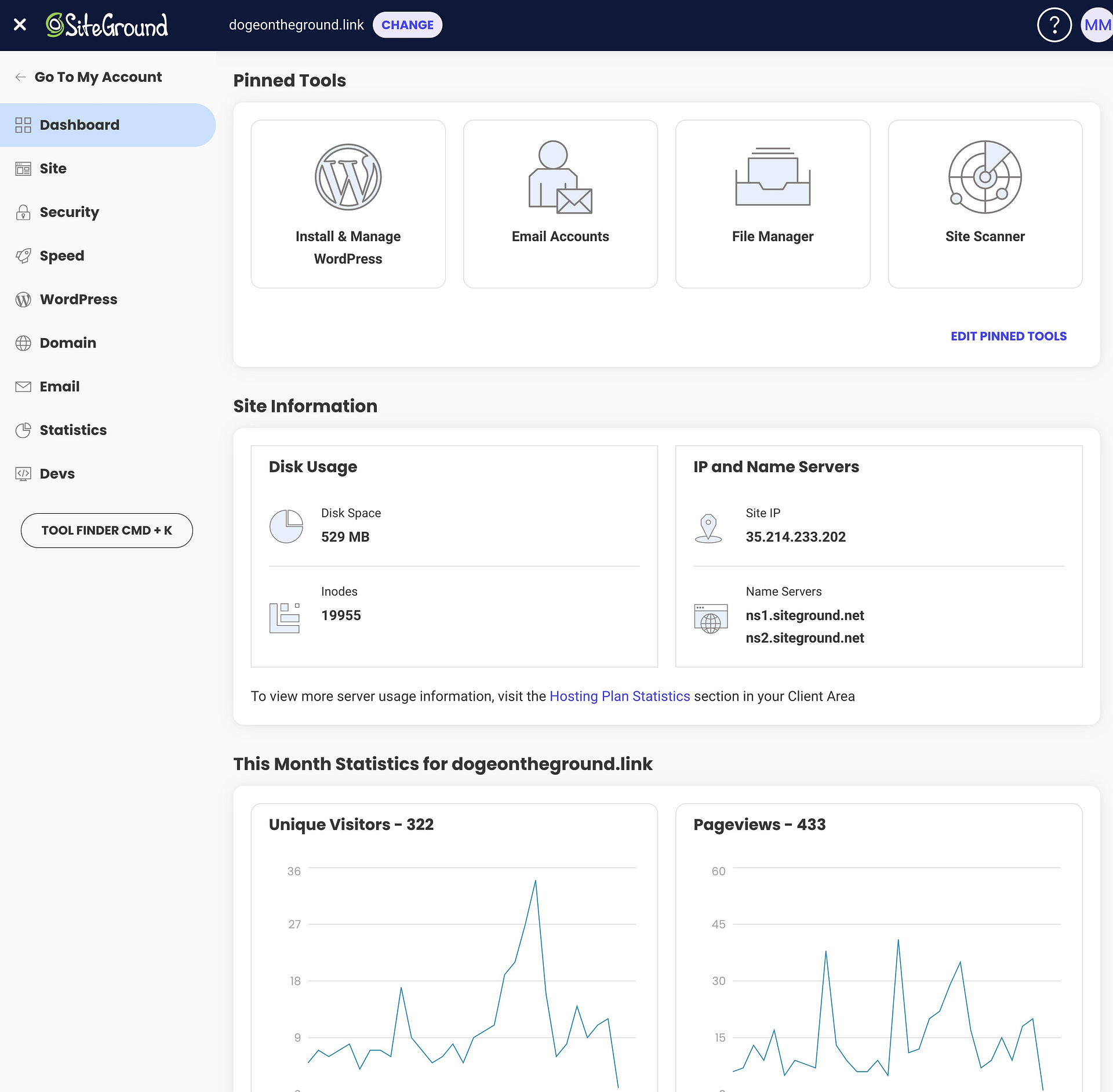This screenshot has width=1113, height=1092.
Task: Click the EDIT PINNED TOOLS link
Action: (x=1008, y=335)
